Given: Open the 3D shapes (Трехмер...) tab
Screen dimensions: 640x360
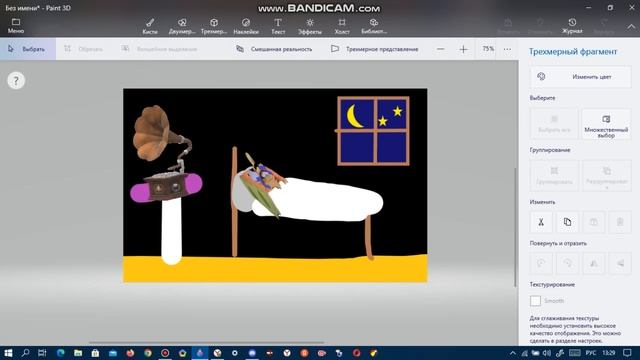Looking at the screenshot, I should coord(214,26).
